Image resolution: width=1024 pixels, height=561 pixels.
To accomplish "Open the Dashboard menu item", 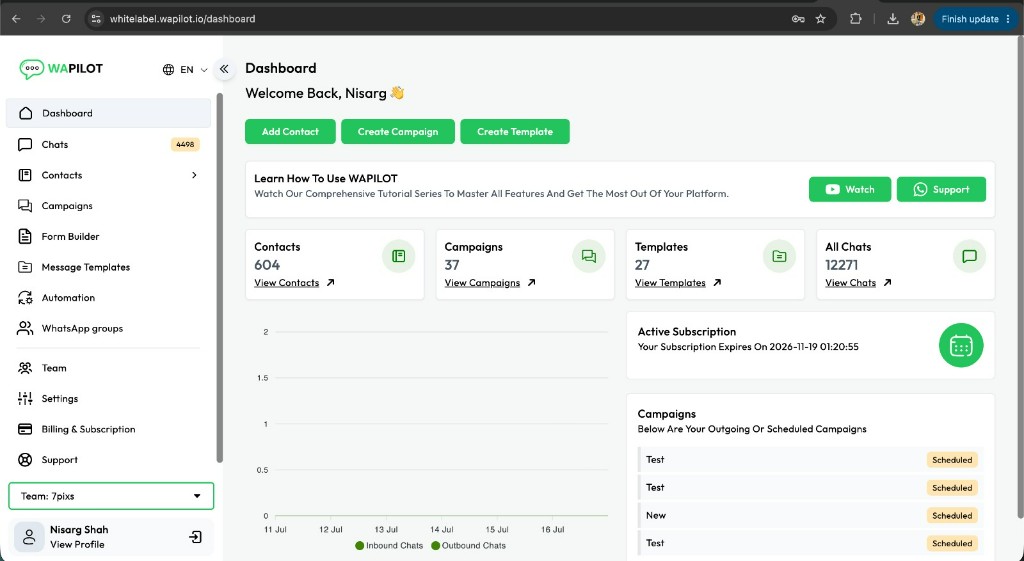I will tap(108, 113).
